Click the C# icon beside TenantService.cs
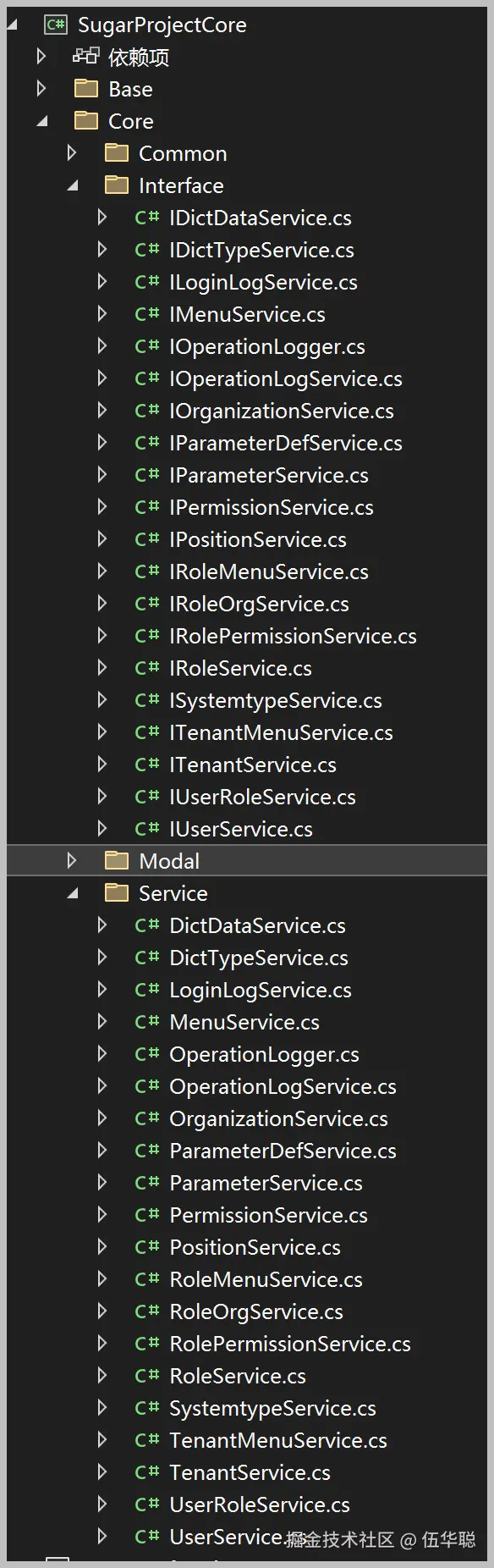 pyautogui.click(x=147, y=1472)
